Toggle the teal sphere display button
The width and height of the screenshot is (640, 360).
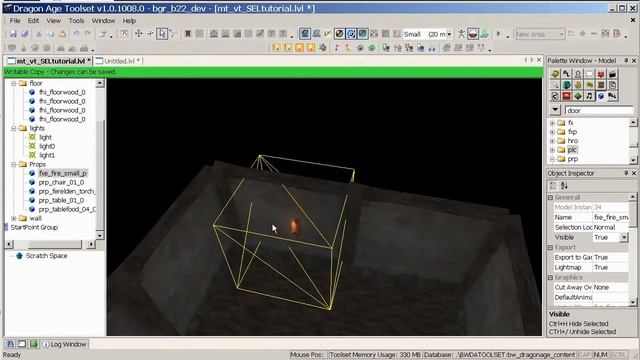pyautogui.click(x=362, y=34)
